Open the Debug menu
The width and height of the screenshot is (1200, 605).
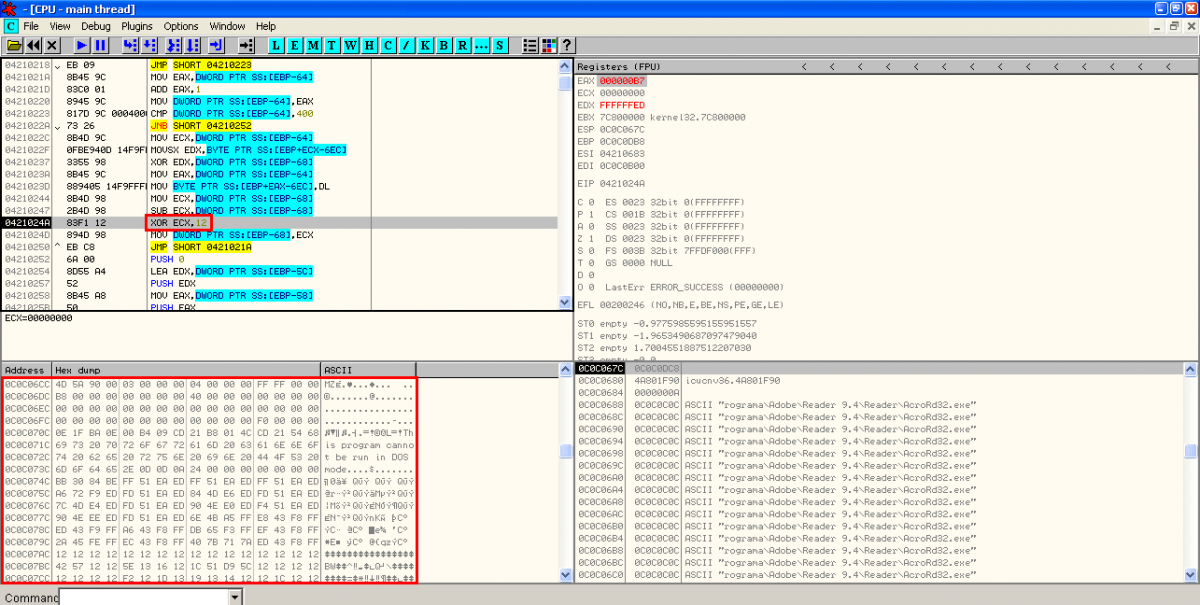click(x=96, y=26)
